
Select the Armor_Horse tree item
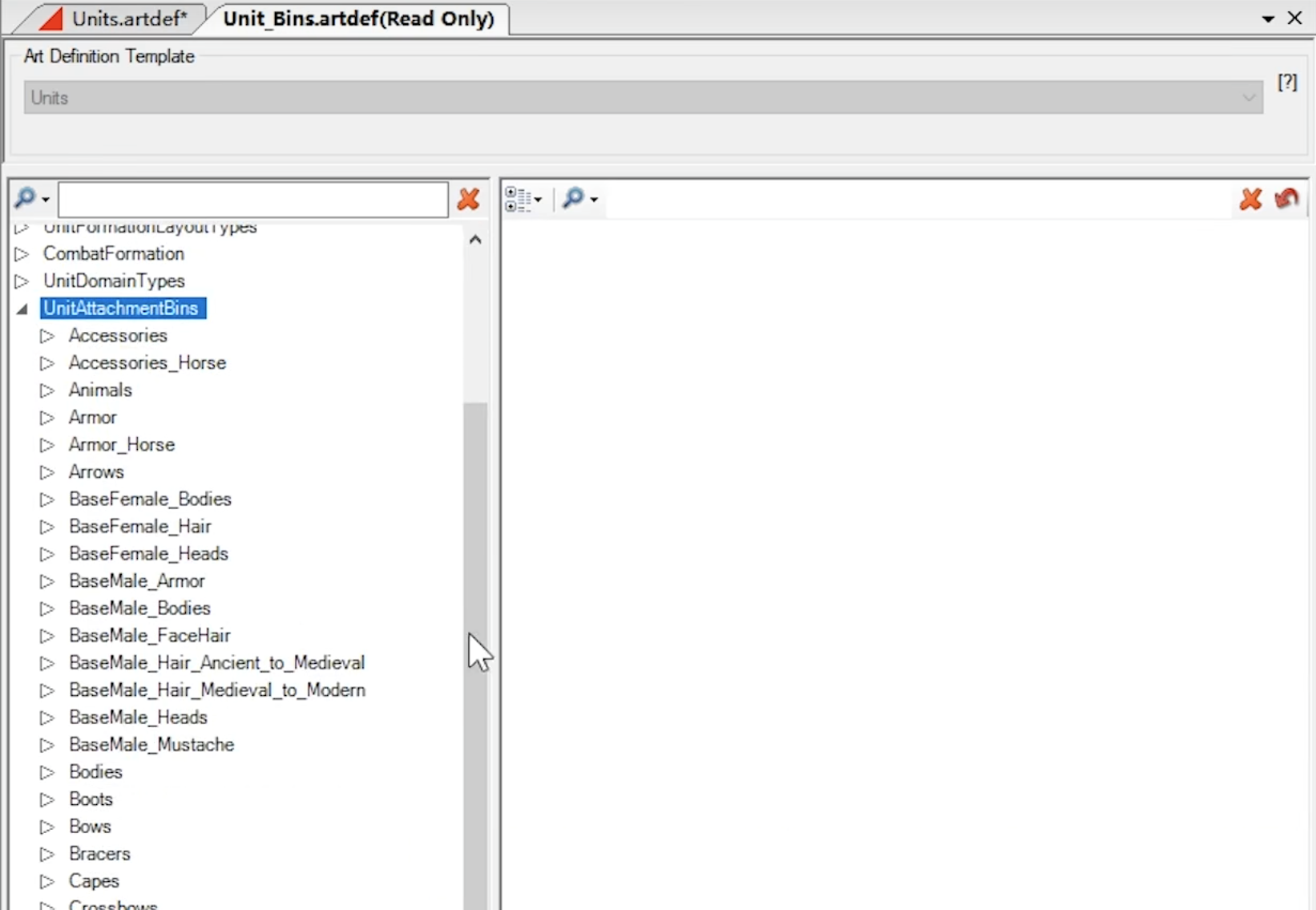(122, 445)
